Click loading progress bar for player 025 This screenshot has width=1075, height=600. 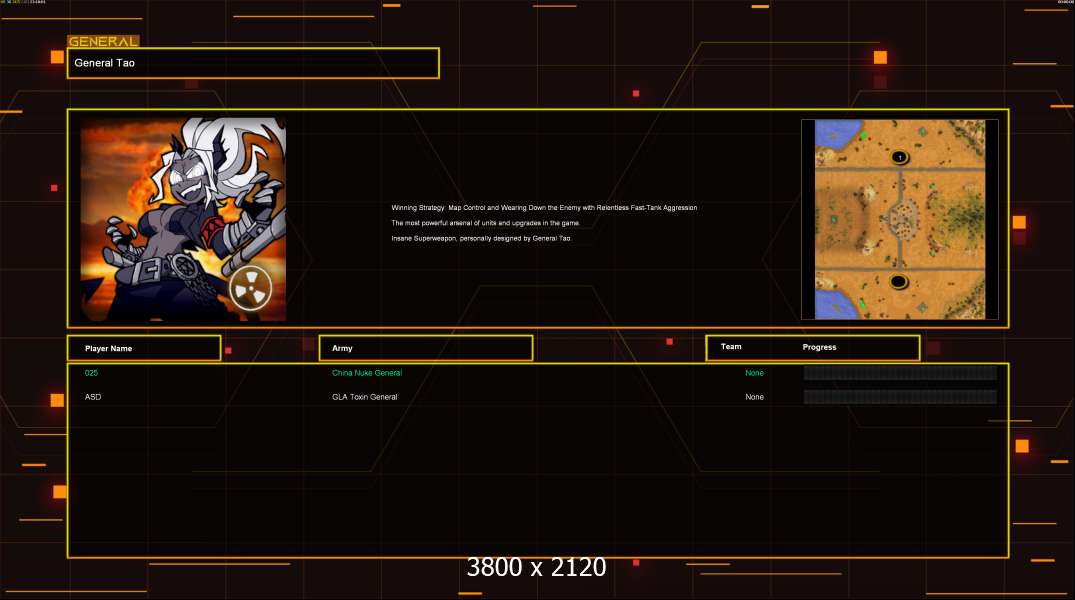click(x=900, y=373)
